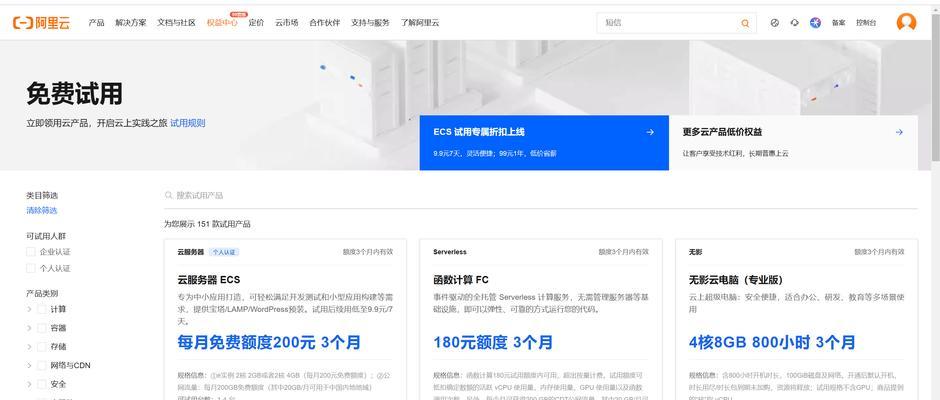The image size is (940, 400).
Task: Open the 定价 menu item
Action: [256, 23]
